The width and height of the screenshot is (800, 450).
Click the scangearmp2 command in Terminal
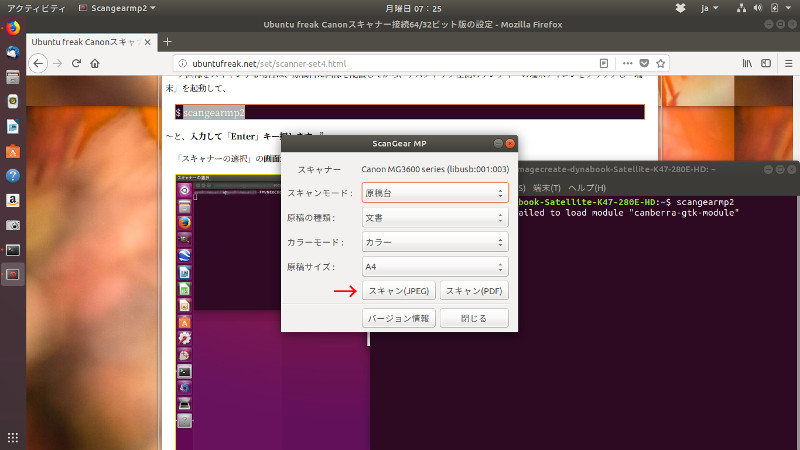705,202
